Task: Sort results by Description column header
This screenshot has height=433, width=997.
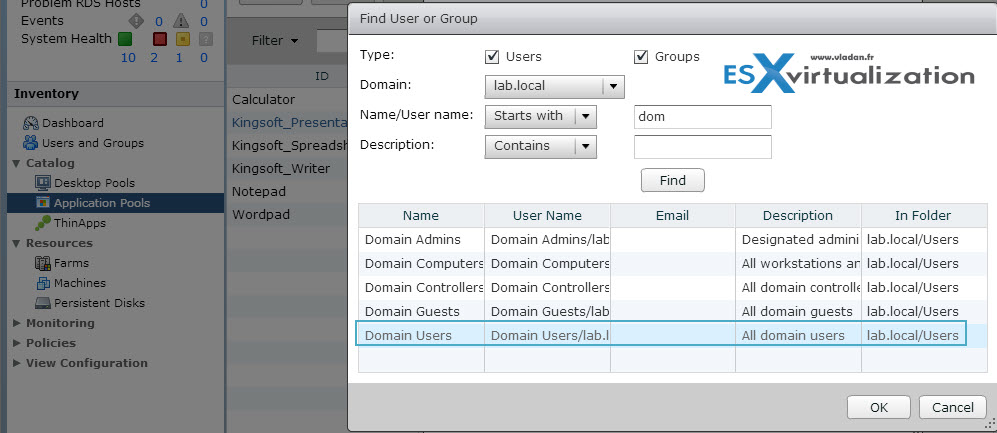Action: pos(798,216)
